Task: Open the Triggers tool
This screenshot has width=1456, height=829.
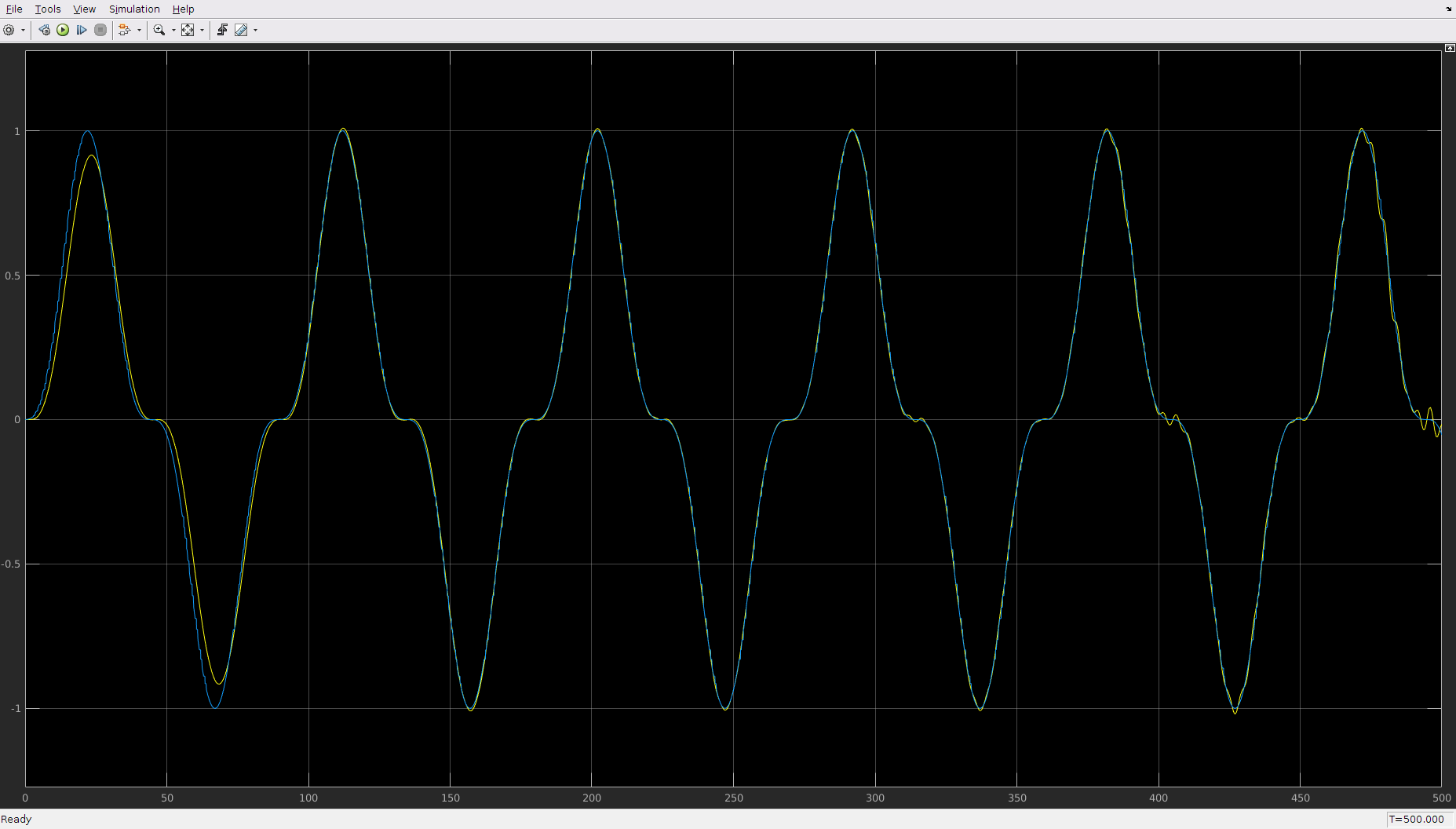Action: point(222,30)
